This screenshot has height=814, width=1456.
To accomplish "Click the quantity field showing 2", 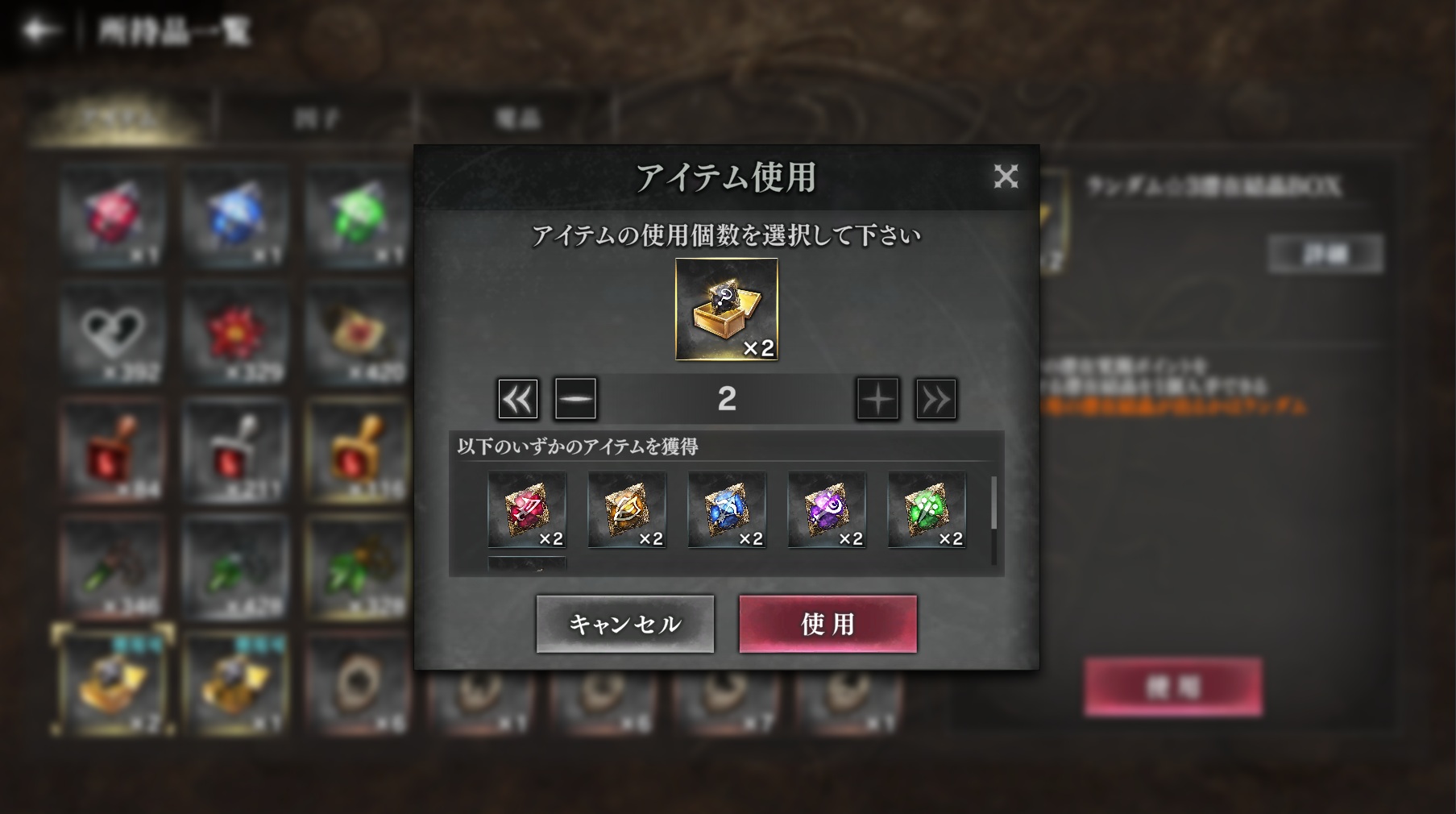I will click(x=727, y=399).
